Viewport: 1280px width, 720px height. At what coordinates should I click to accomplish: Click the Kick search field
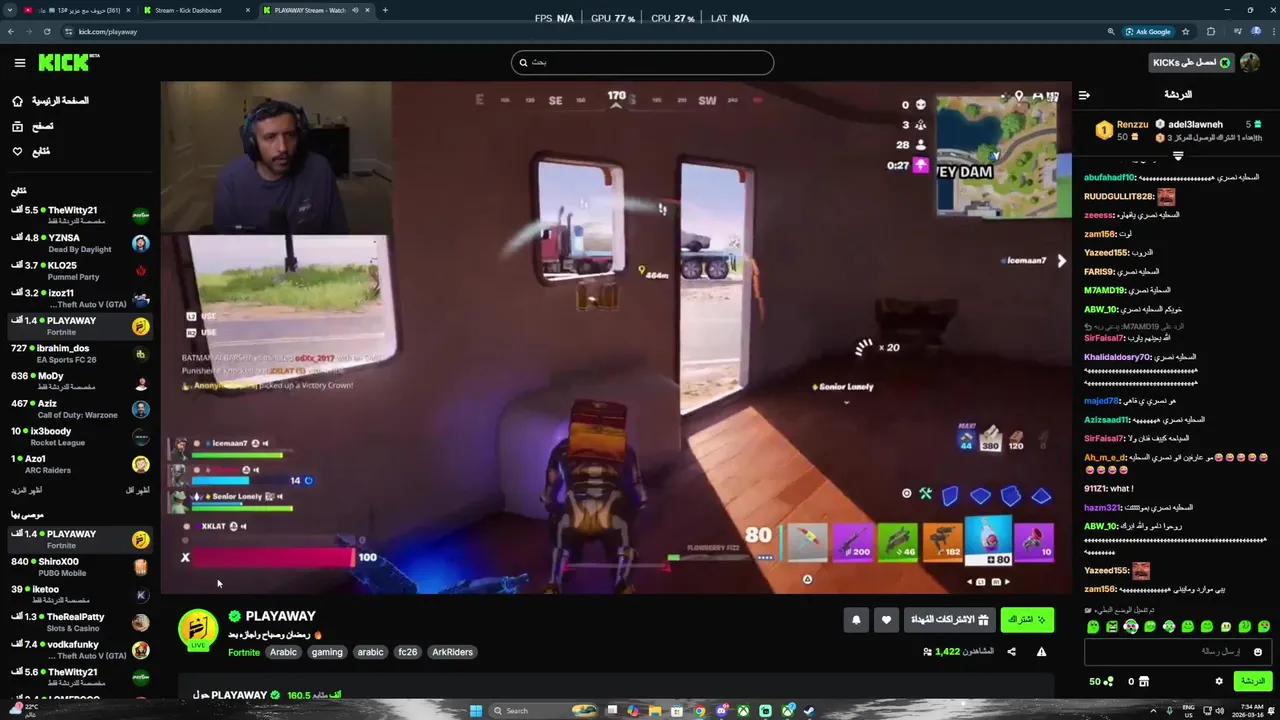click(x=642, y=62)
